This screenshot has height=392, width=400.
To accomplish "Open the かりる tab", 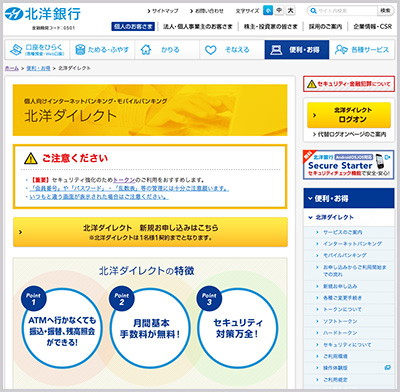I will [167, 50].
